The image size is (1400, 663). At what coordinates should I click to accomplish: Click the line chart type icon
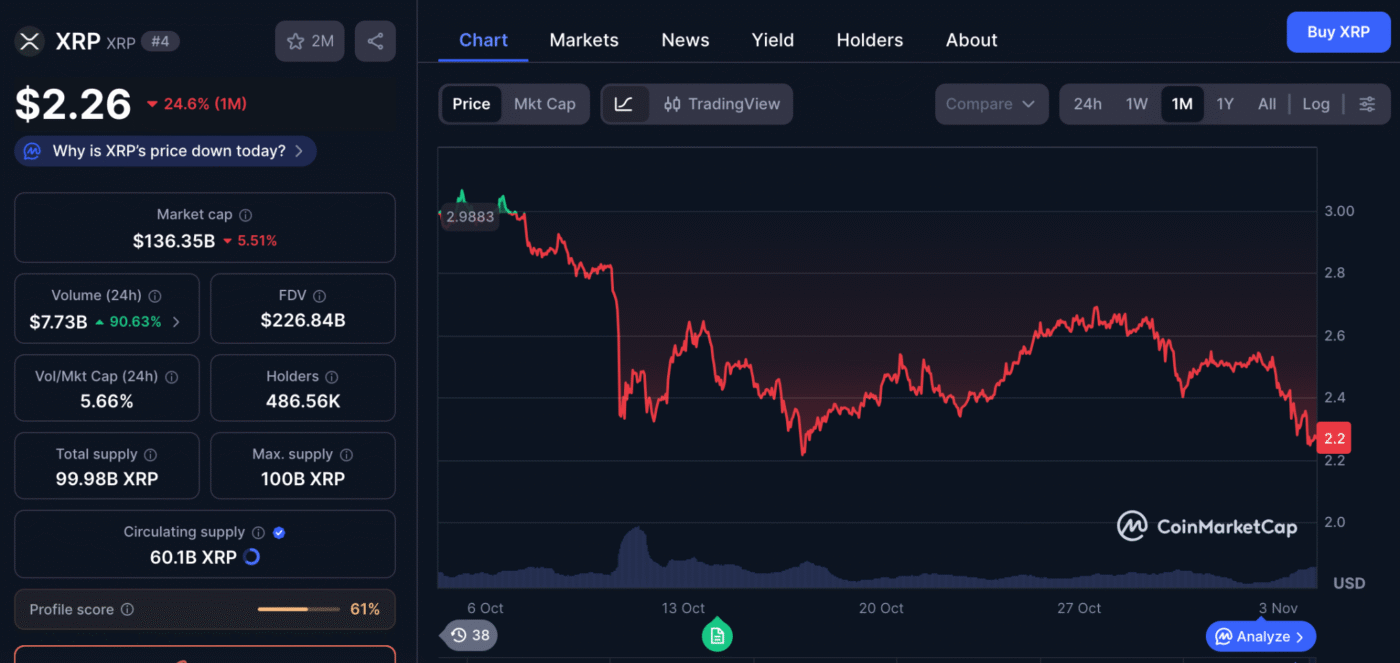(624, 104)
